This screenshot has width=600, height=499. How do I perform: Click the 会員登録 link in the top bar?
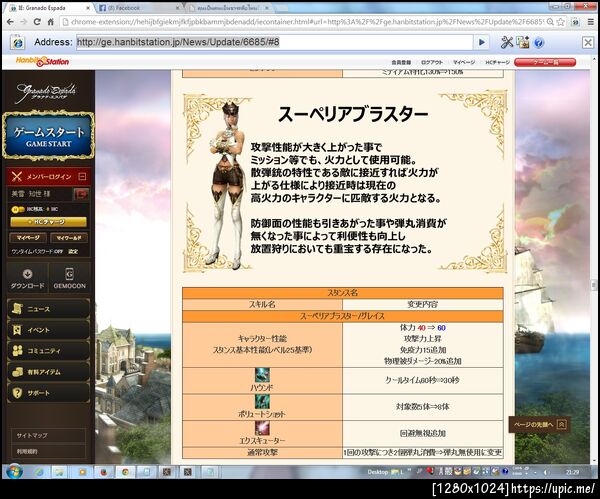click(401, 62)
